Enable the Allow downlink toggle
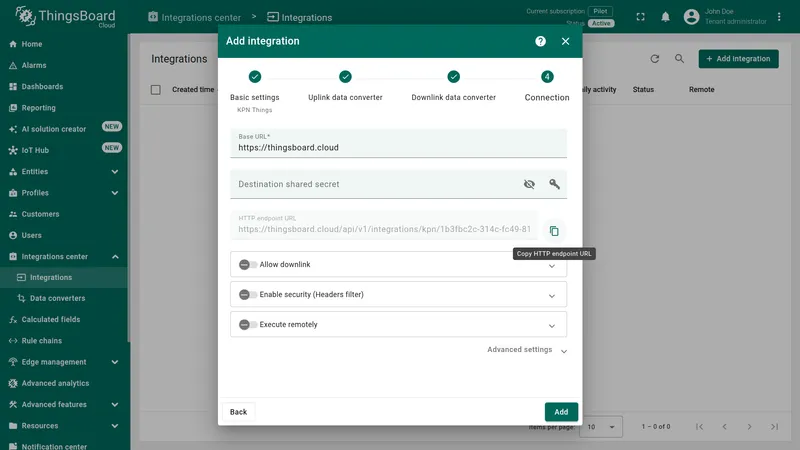The height and width of the screenshot is (450, 800). click(x=248, y=265)
